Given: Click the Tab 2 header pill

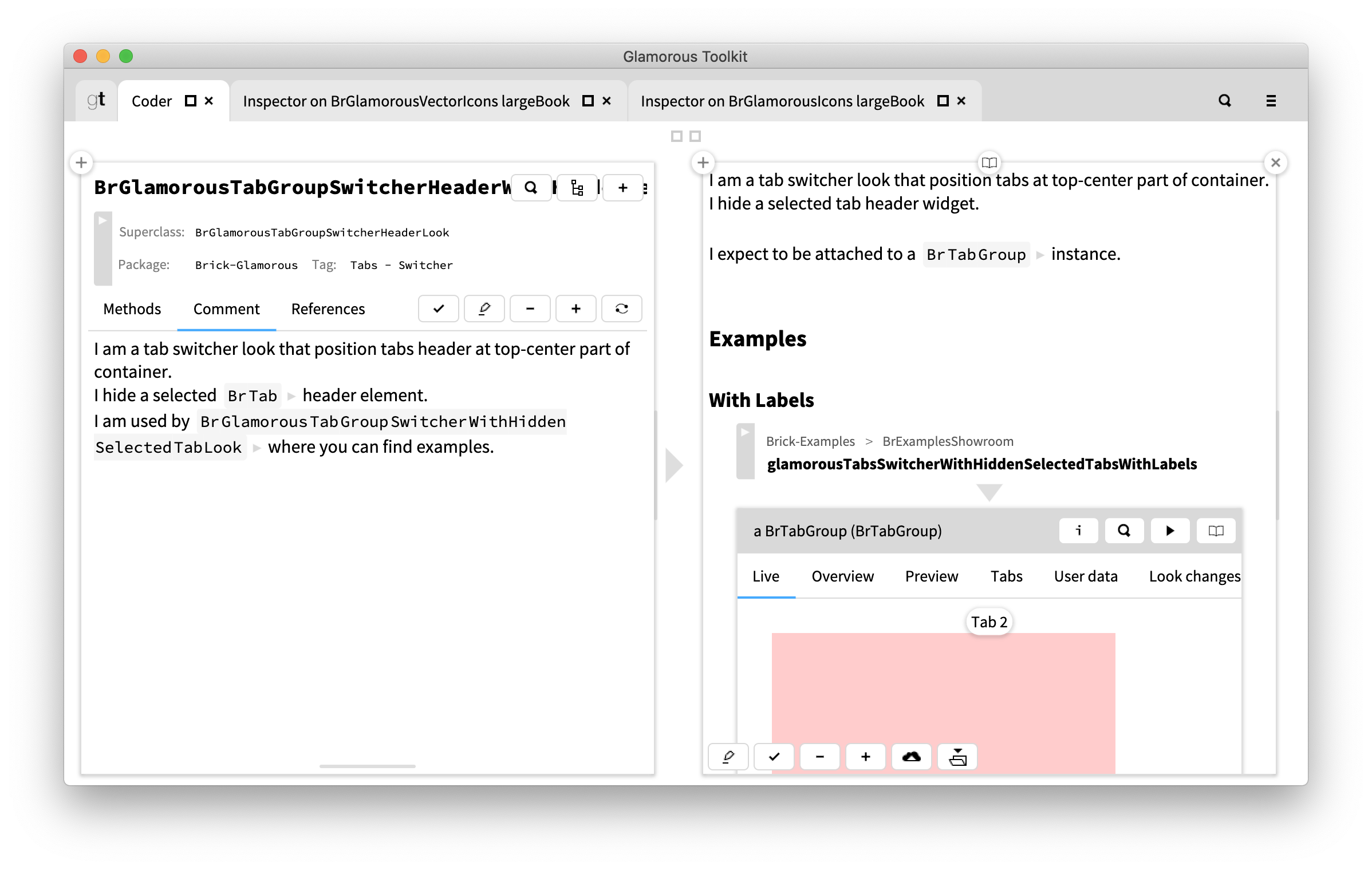Looking at the screenshot, I should [x=989, y=622].
